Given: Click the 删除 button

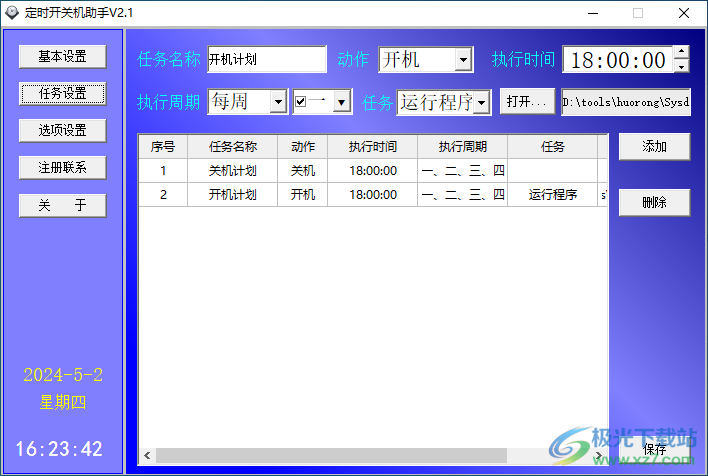Looking at the screenshot, I should point(654,202).
